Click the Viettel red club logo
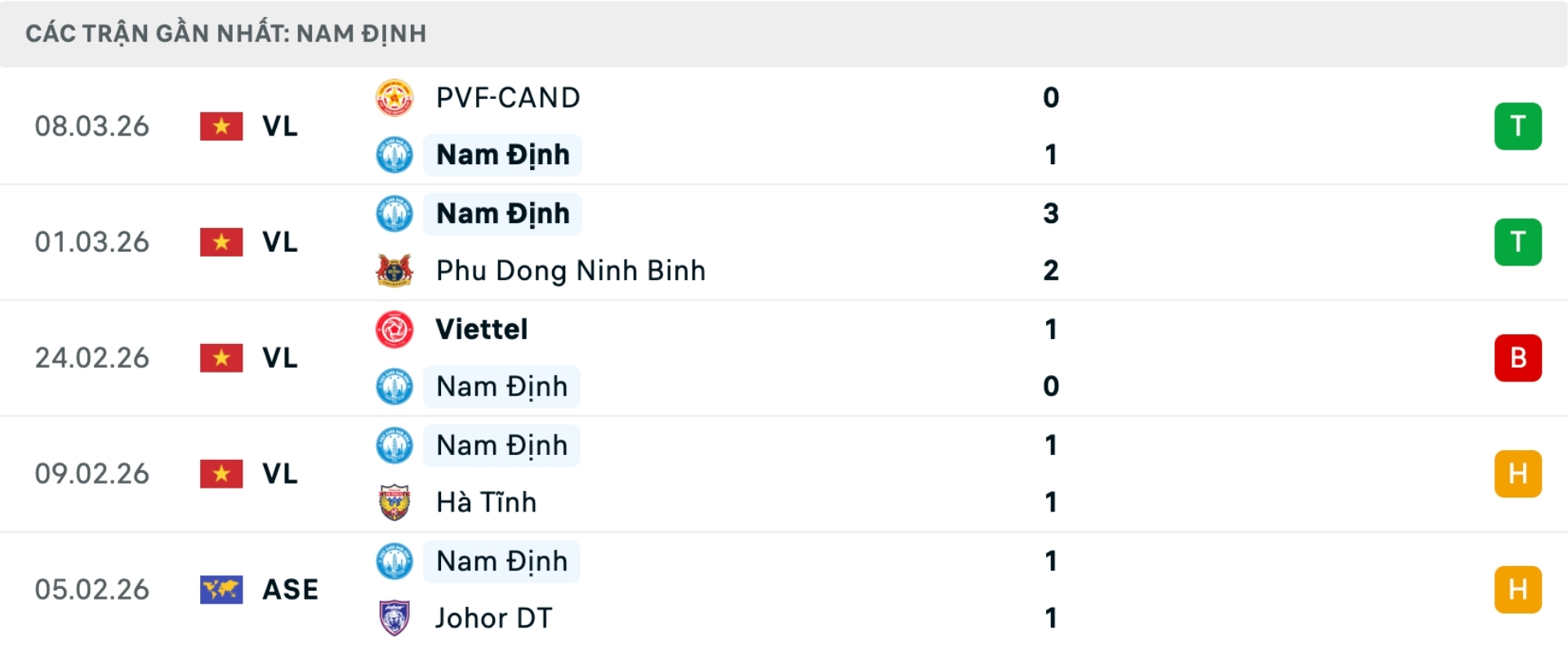Image resolution: width=1568 pixels, height=647 pixels. (x=394, y=329)
